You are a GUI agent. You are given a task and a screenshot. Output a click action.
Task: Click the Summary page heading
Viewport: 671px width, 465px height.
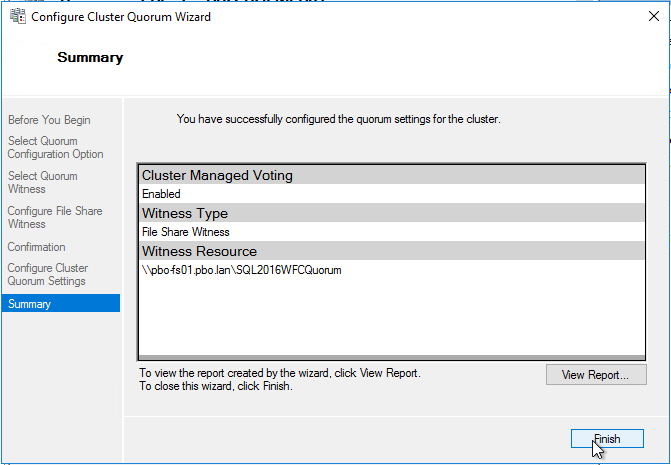point(90,57)
